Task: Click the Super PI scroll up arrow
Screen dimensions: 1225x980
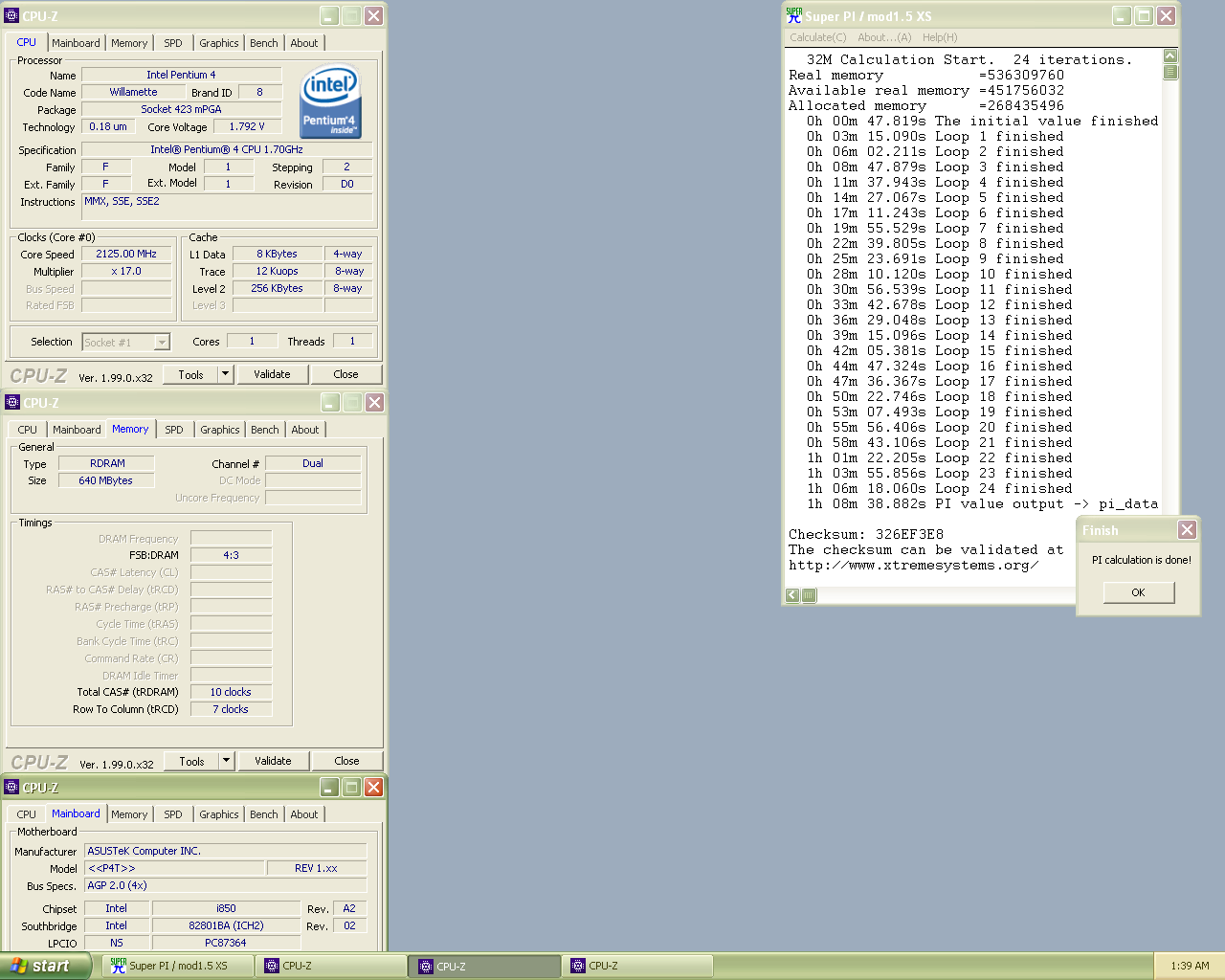Action: click(1170, 56)
